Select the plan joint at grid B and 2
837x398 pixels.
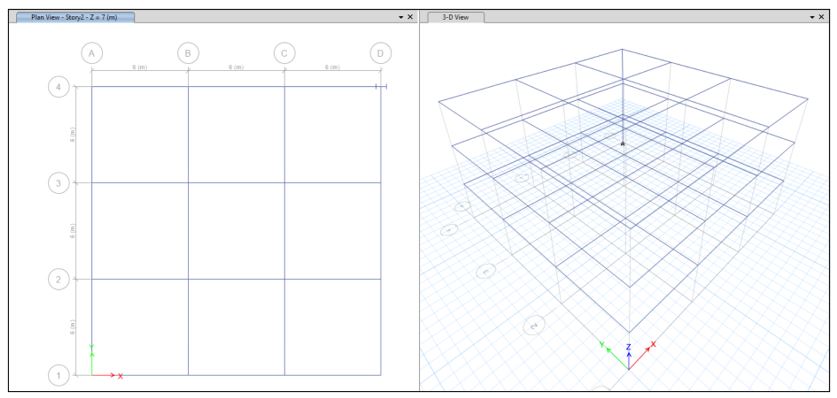pyautogui.click(x=188, y=279)
